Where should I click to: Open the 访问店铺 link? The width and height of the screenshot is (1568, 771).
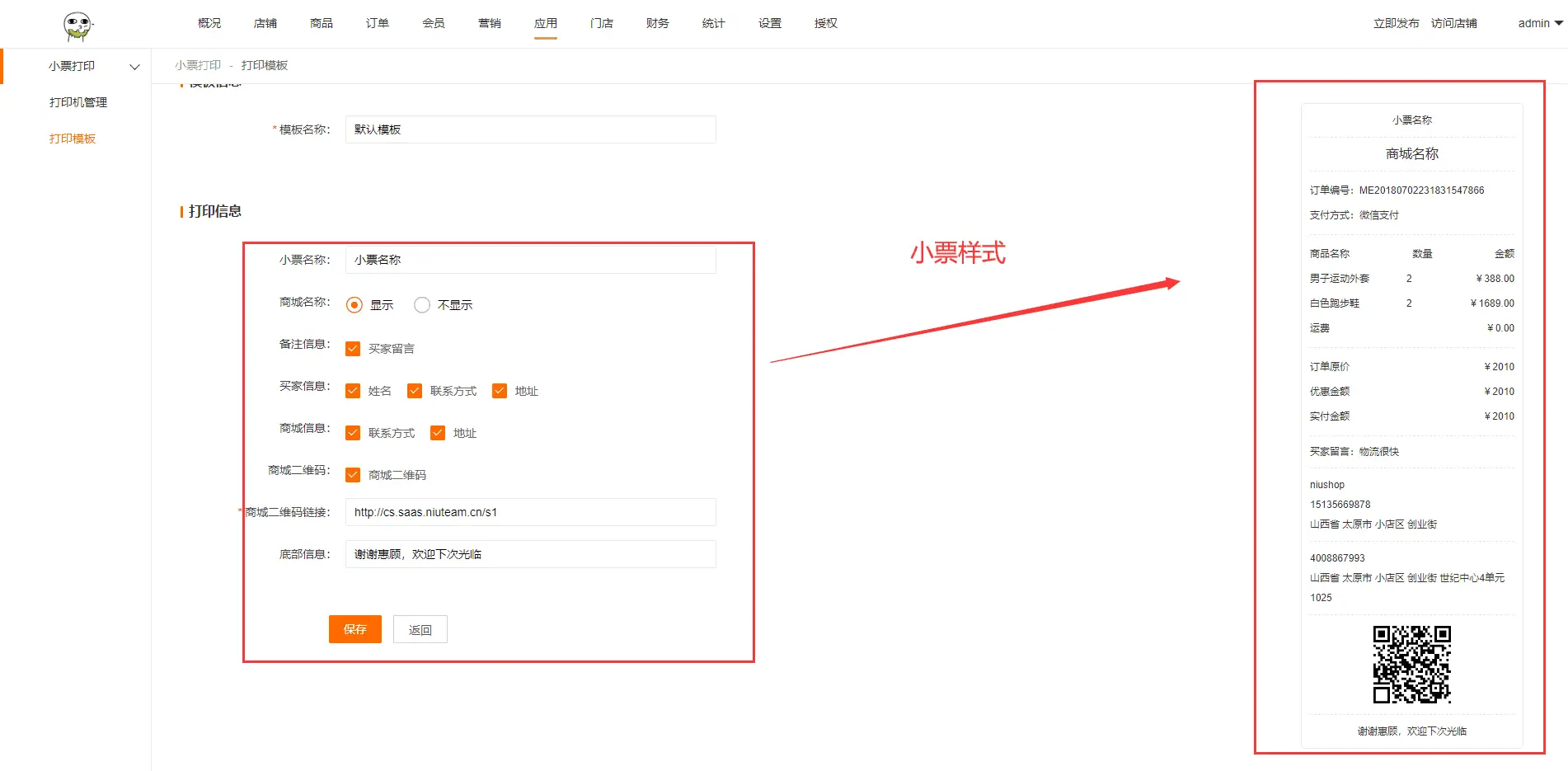(x=1453, y=23)
